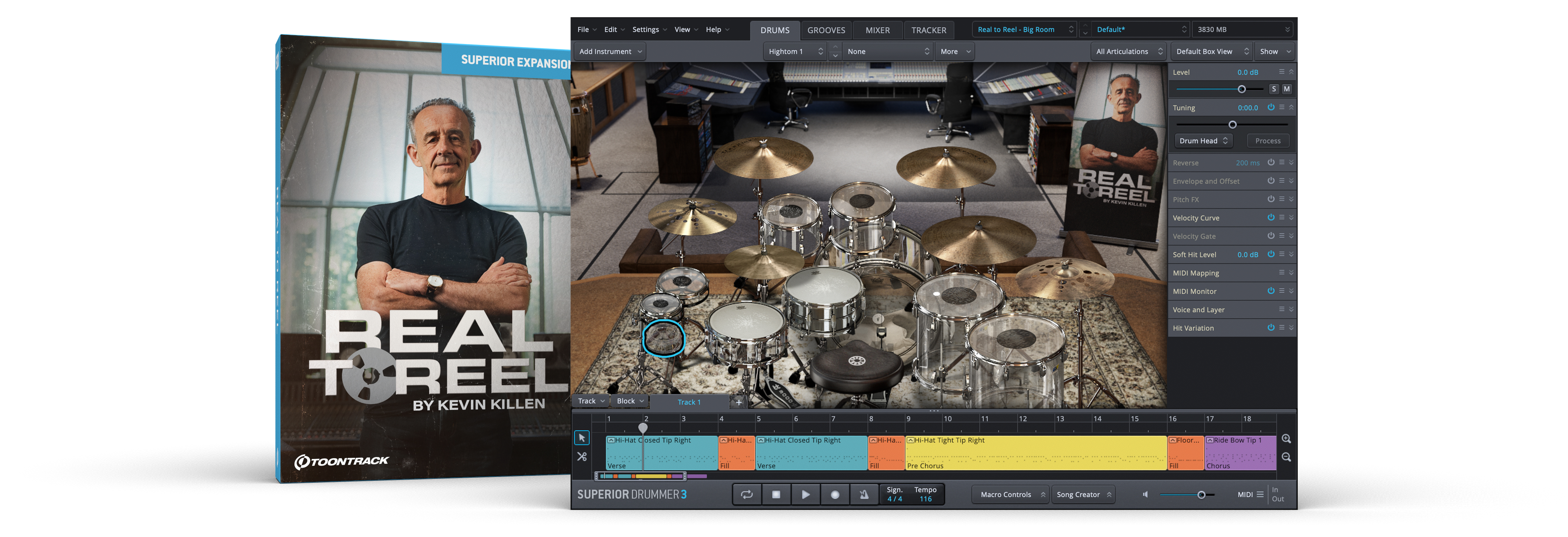This screenshot has width=1568, height=537.
Task: Select the scissors cut tool
Action: tap(581, 457)
